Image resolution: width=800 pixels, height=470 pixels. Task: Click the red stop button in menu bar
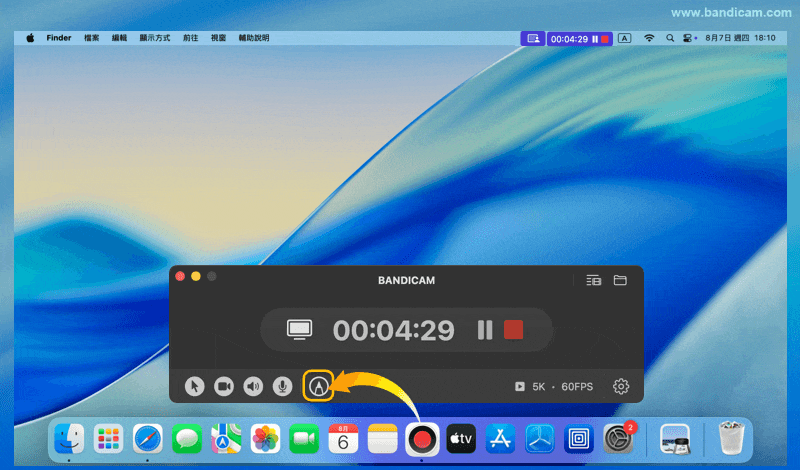(605, 38)
